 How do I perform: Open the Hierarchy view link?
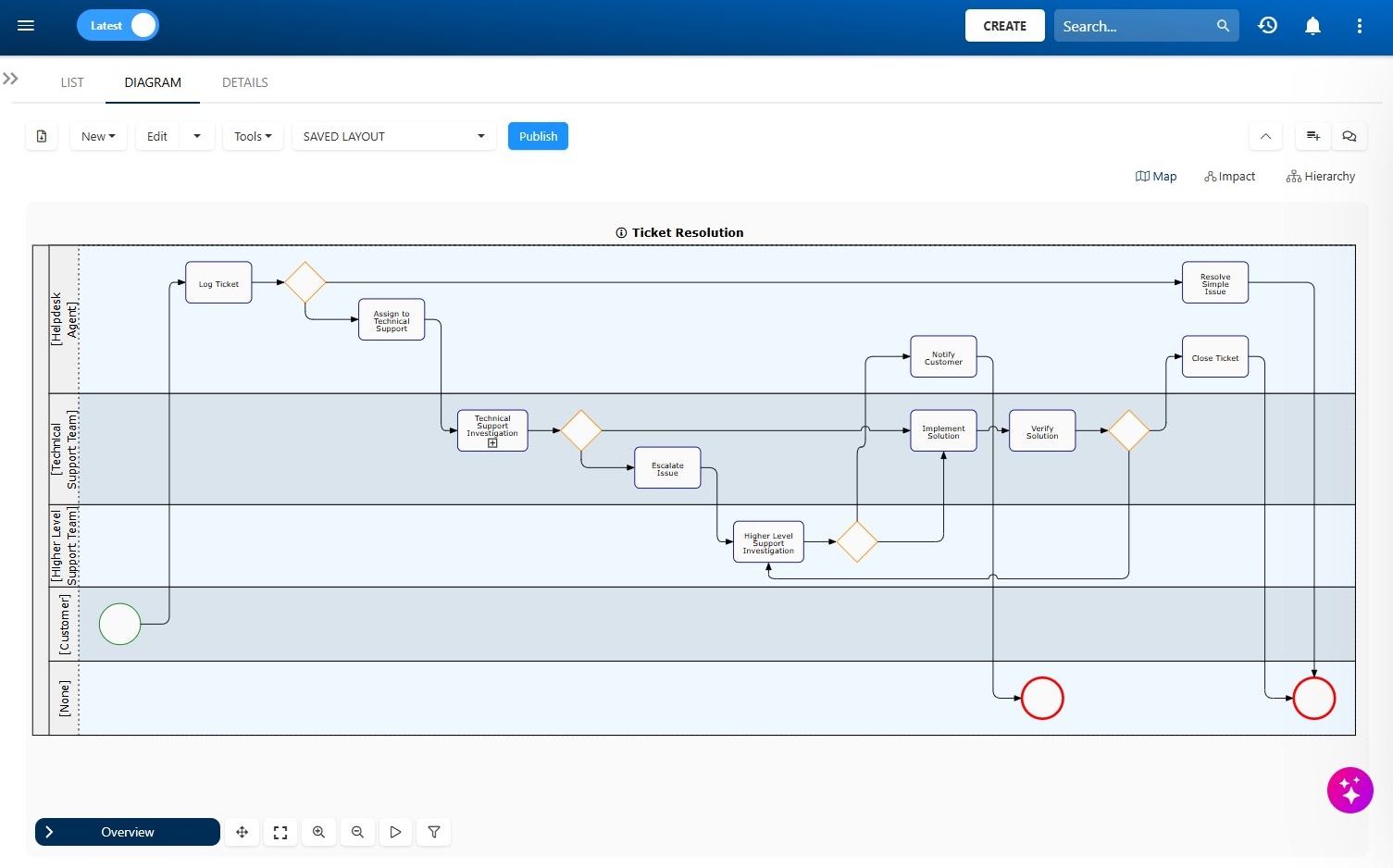point(1321,176)
